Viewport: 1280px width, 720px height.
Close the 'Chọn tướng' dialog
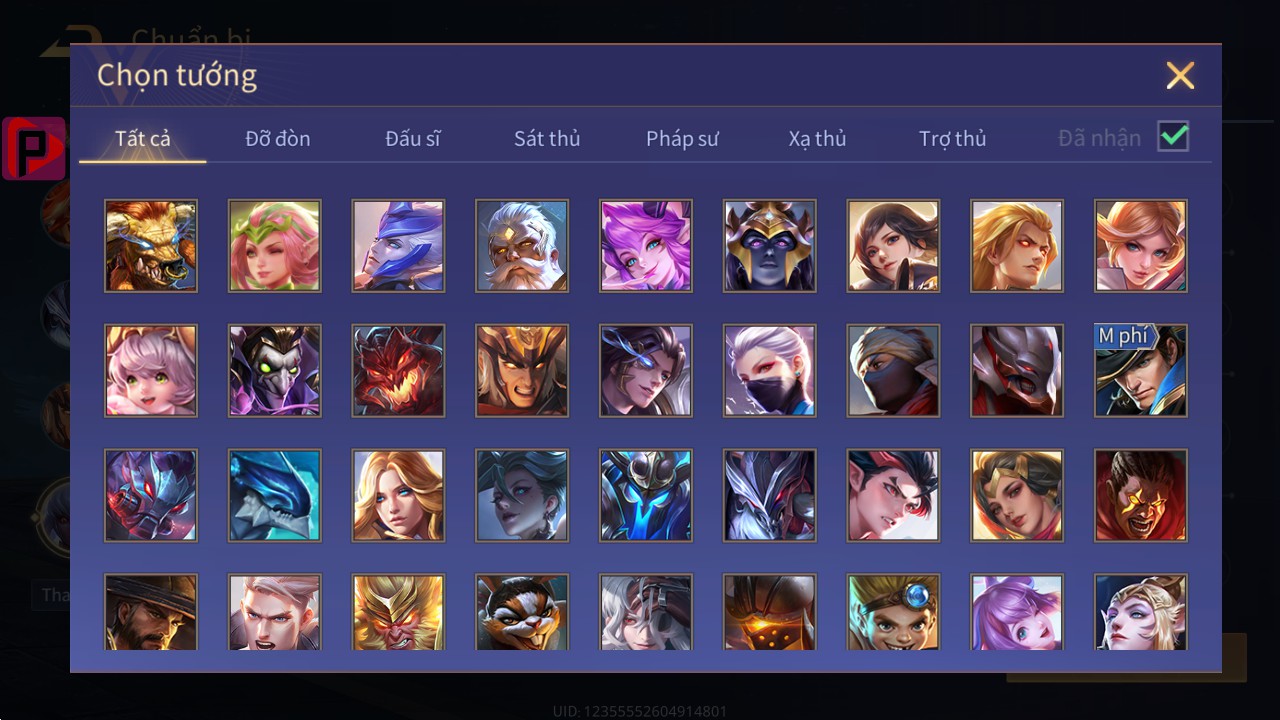click(1180, 76)
